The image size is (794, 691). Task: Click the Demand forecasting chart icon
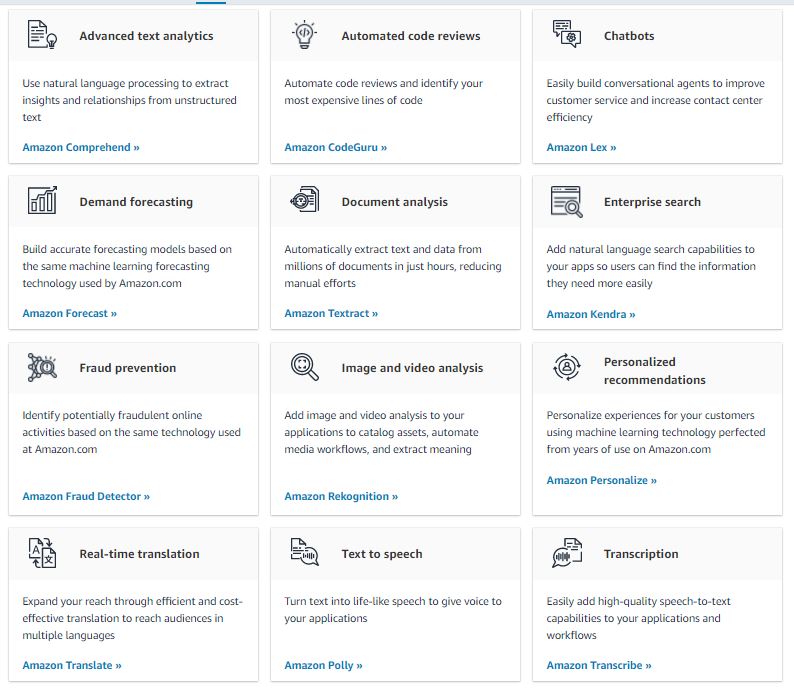click(x=43, y=201)
